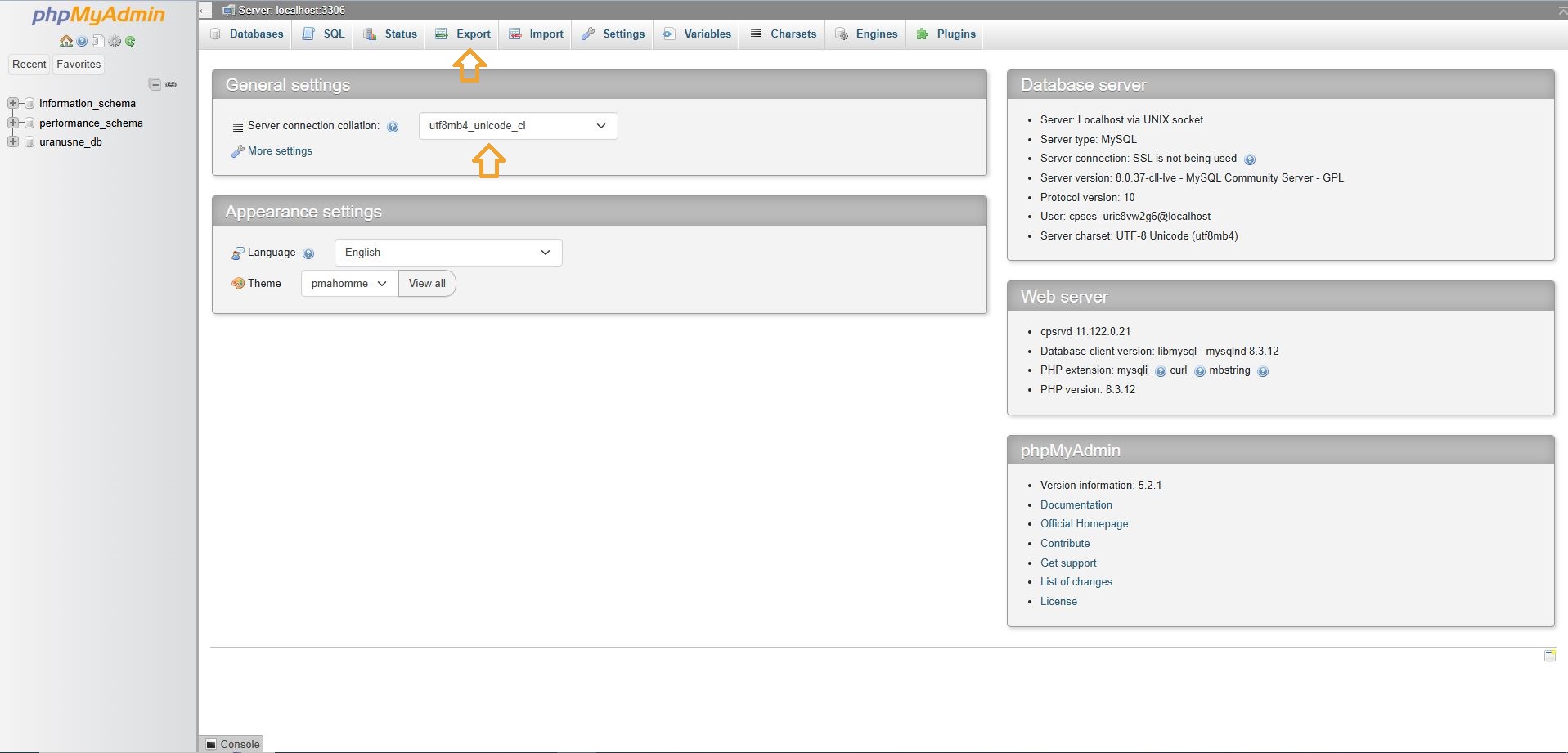Click text 'Server type: MySQL'
This screenshot has width=1568, height=753.
click(1088, 140)
